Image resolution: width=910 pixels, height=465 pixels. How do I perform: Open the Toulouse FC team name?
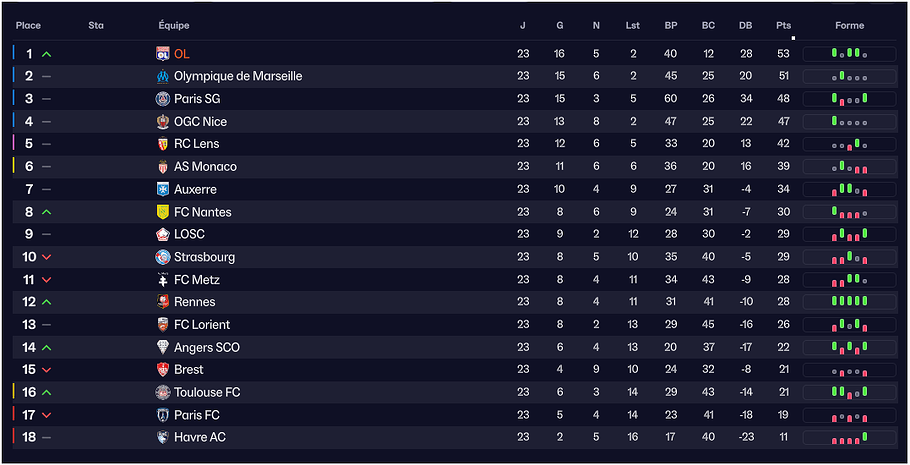point(206,393)
